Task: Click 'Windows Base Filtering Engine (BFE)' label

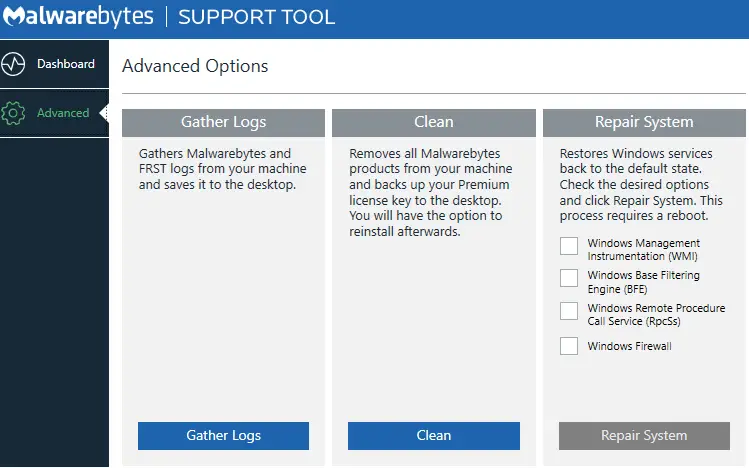Action: coord(643,282)
